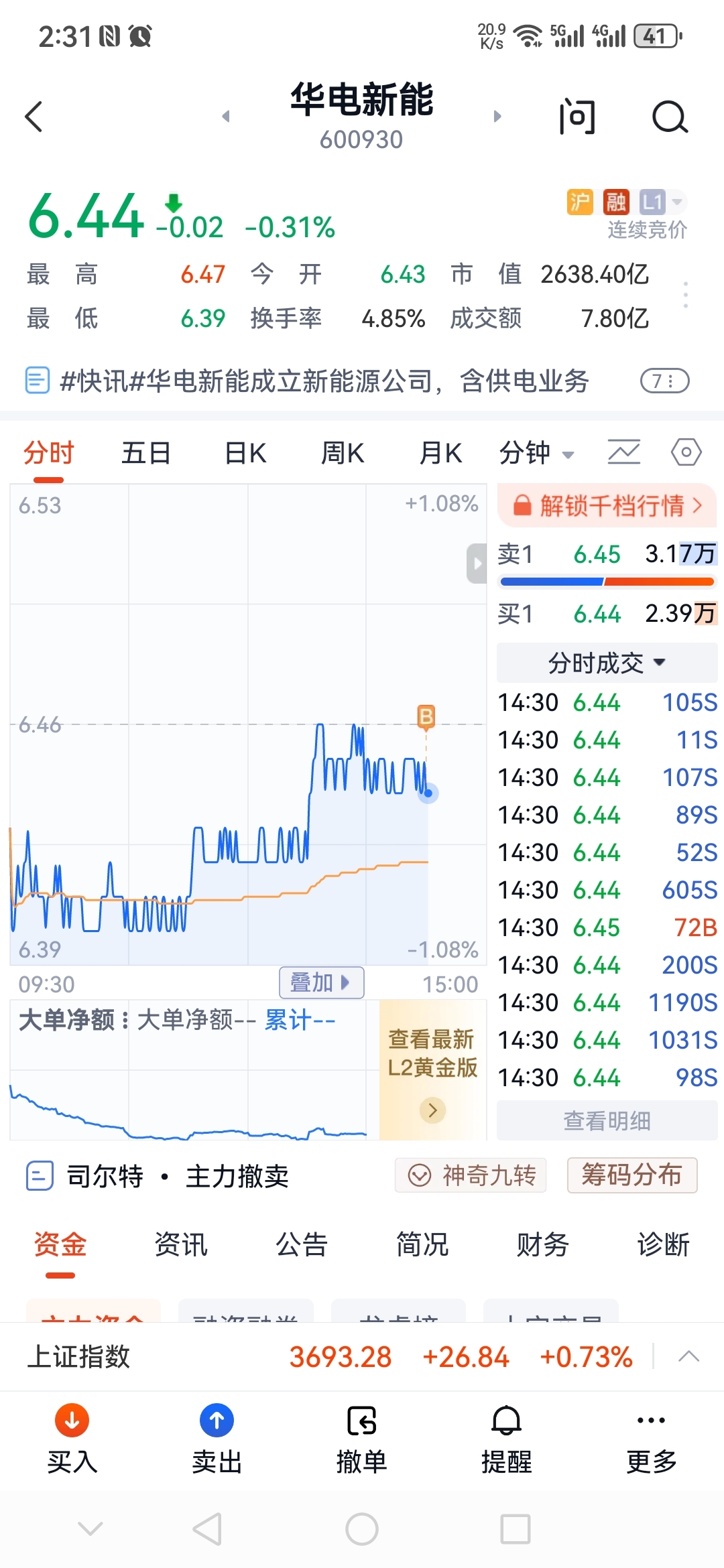Select the 财务 tab
The image size is (724, 1568).
543,1245
